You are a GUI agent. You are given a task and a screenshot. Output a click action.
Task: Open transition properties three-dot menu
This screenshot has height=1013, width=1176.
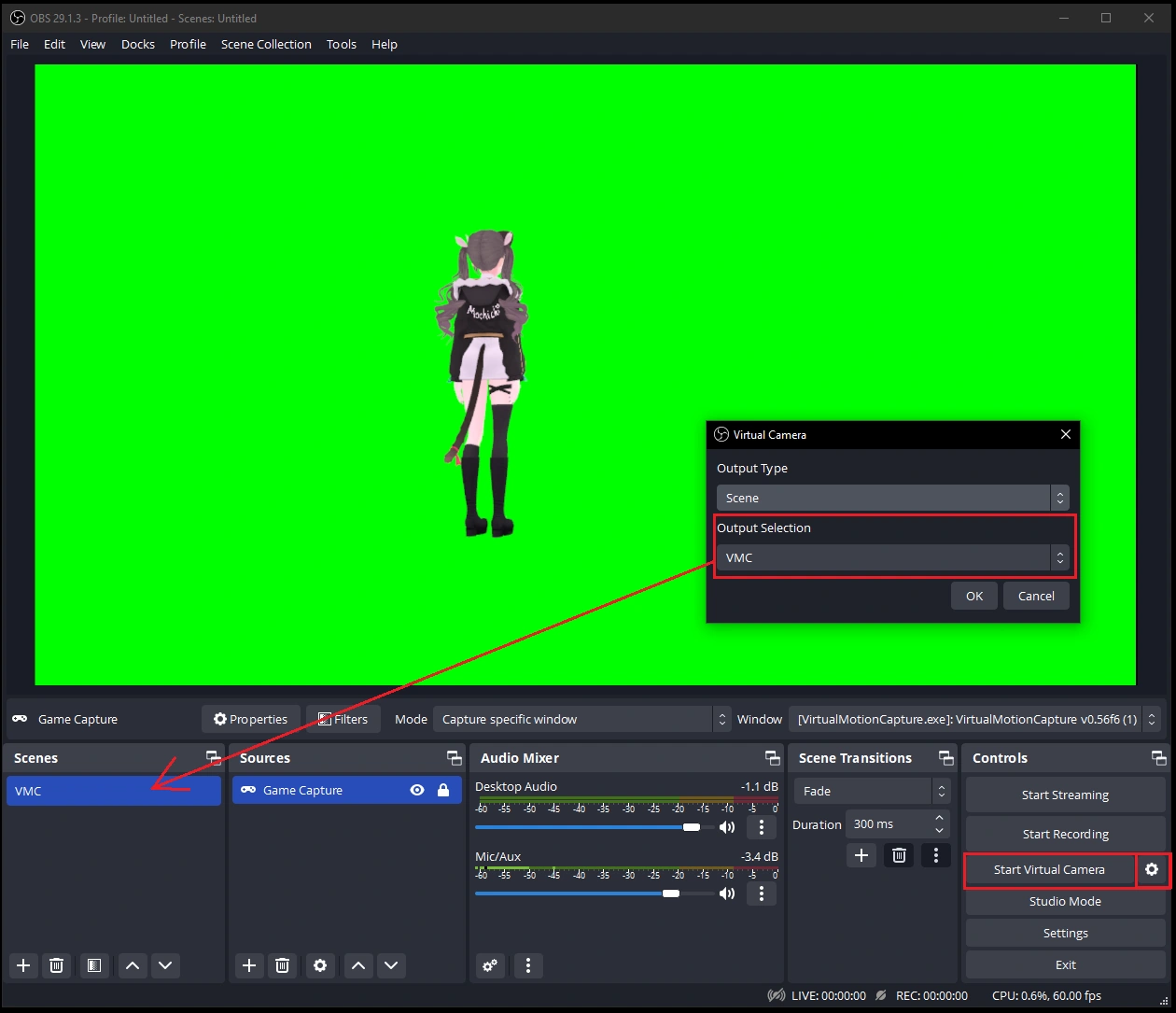pos(936,855)
